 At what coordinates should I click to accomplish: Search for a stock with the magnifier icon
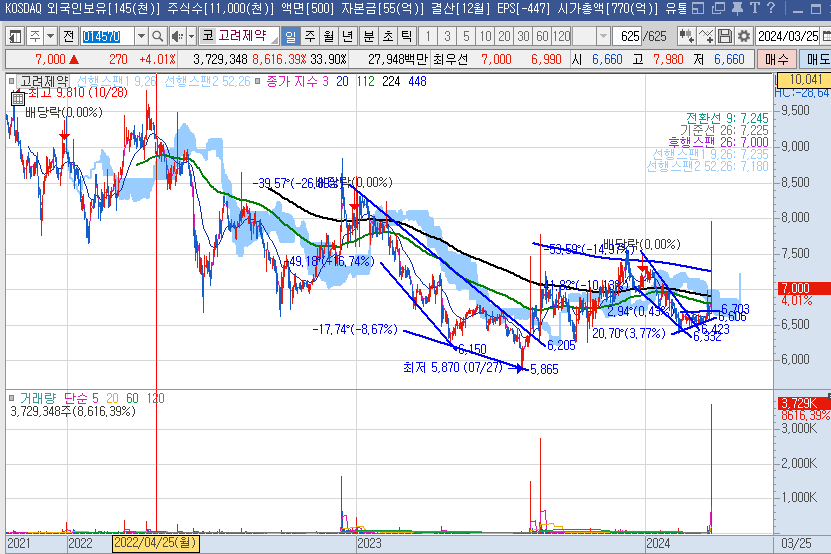tap(157, 36)
